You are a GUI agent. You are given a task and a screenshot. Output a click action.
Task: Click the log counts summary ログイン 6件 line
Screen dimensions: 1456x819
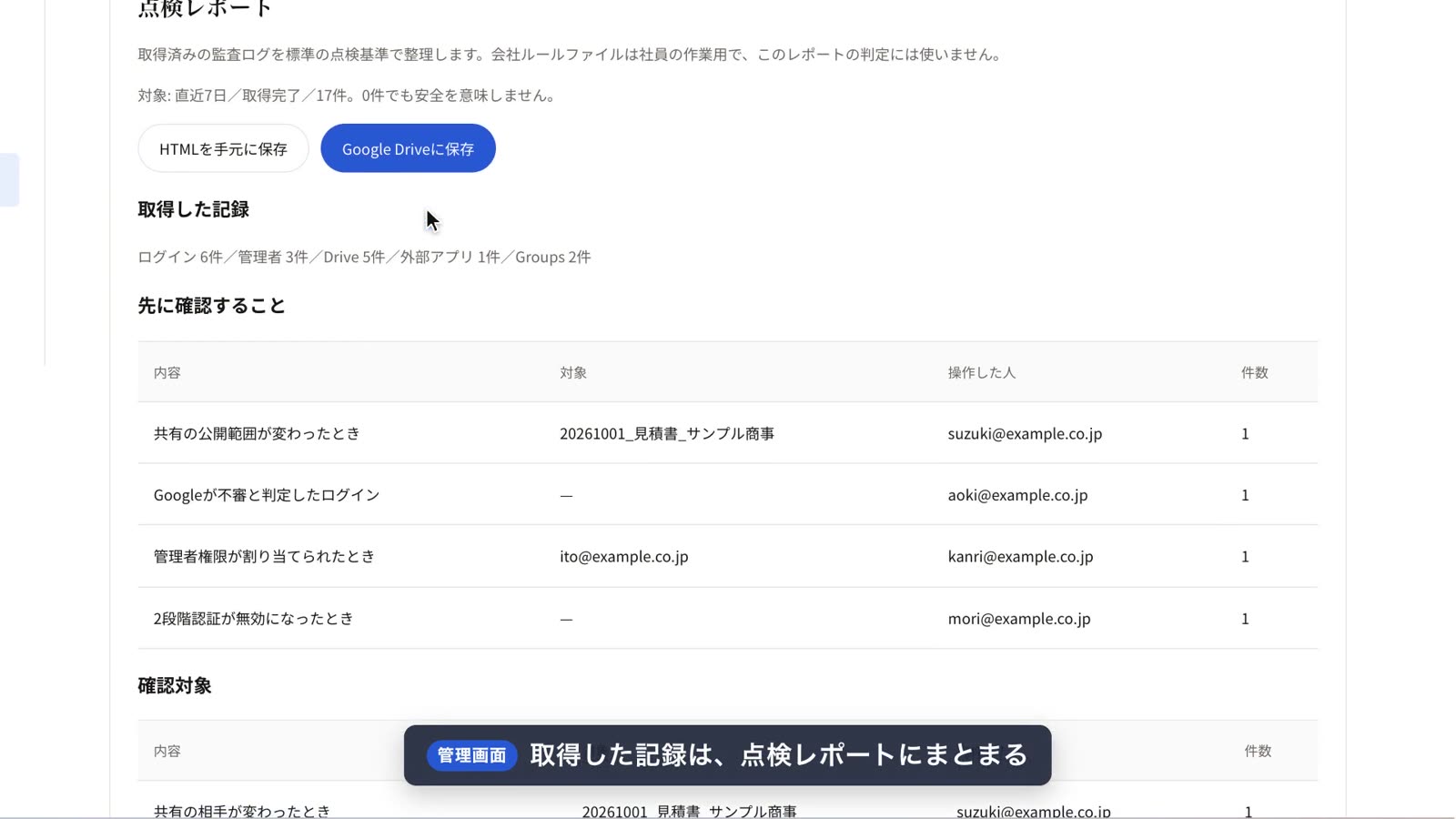pyautogui.click(x=364, y=257)
